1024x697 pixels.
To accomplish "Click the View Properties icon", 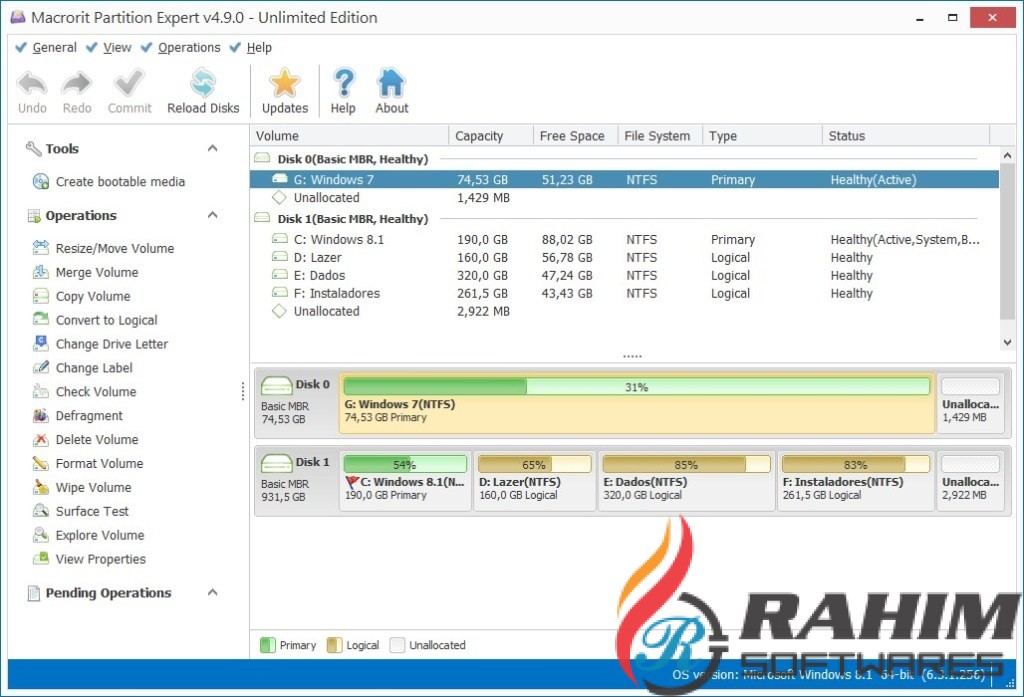I will click(x=40, y=559).
